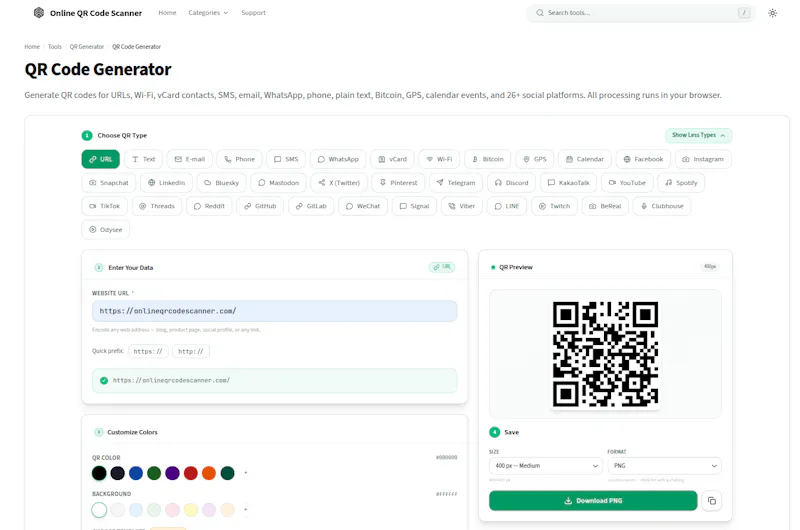The width and height of the screenshot is (800, 530).
Task: Select the LinkedIn QR type
Action: click(x=166, y=183)
